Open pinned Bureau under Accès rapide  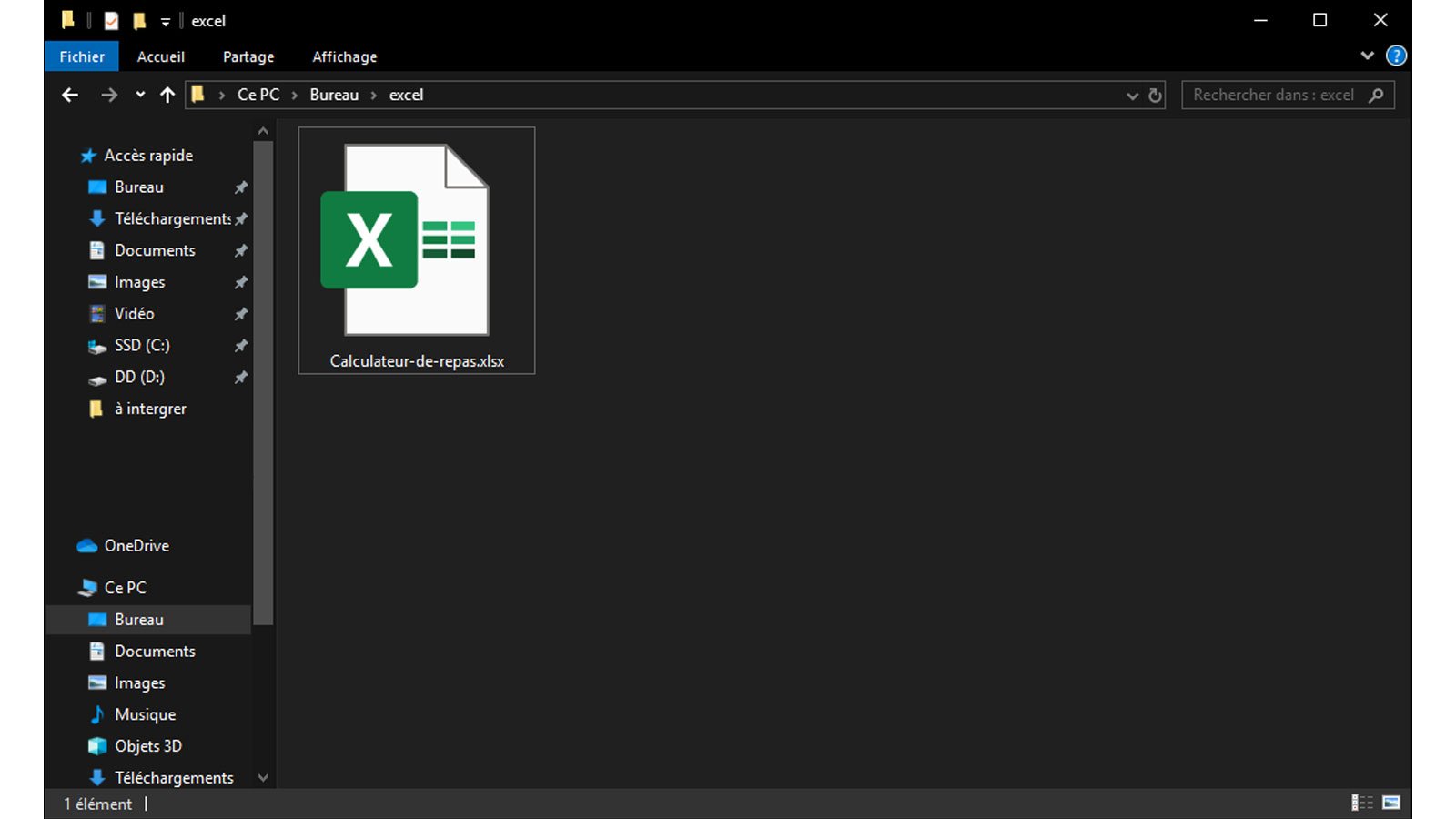tap(139, 187)
